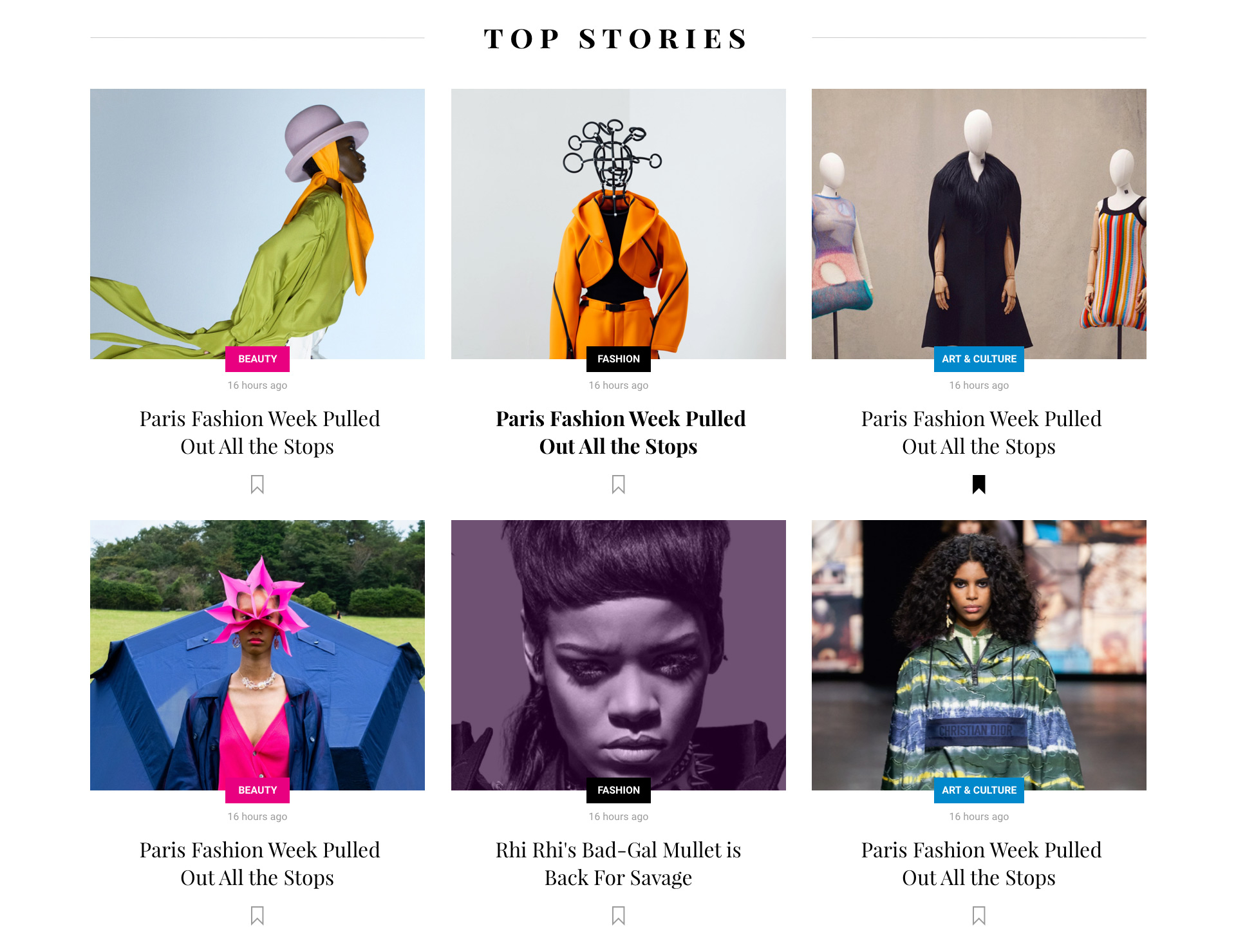1236x952 pixels.
Task: Bookmark the orange jacket Fashion story
Action: tap(618, 484)
